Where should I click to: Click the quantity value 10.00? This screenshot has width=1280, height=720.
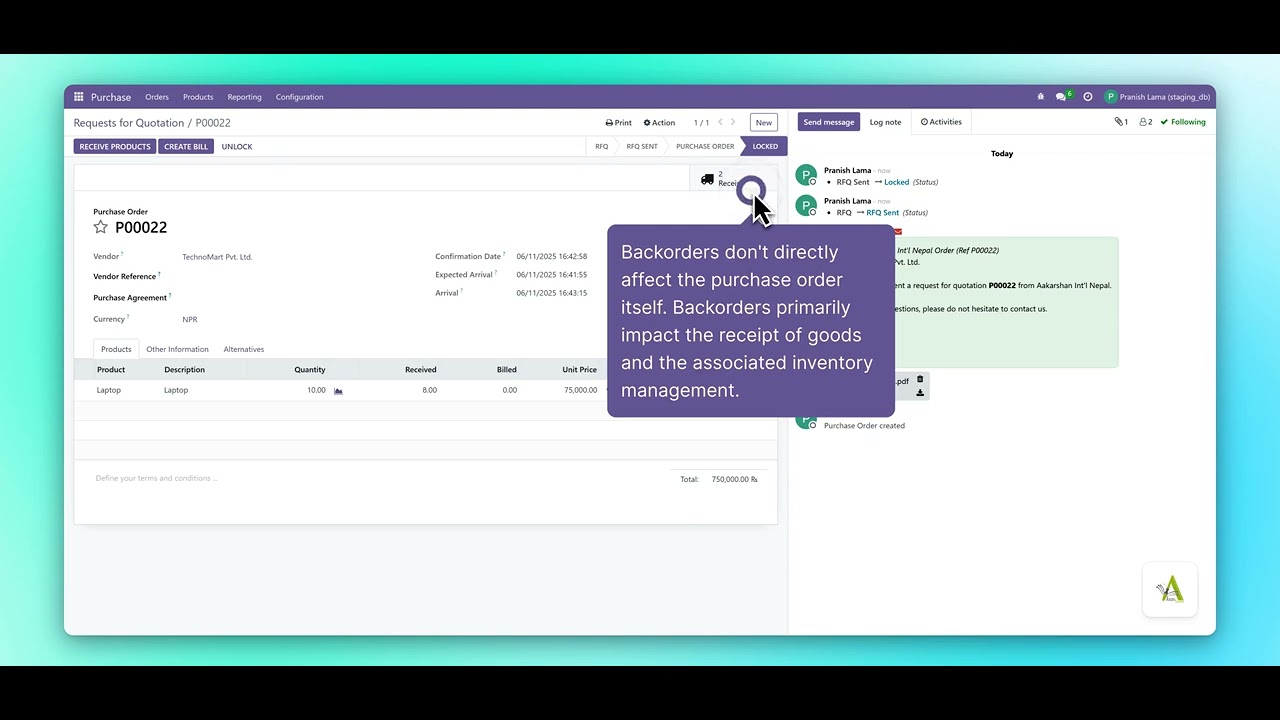coord(316,390)
